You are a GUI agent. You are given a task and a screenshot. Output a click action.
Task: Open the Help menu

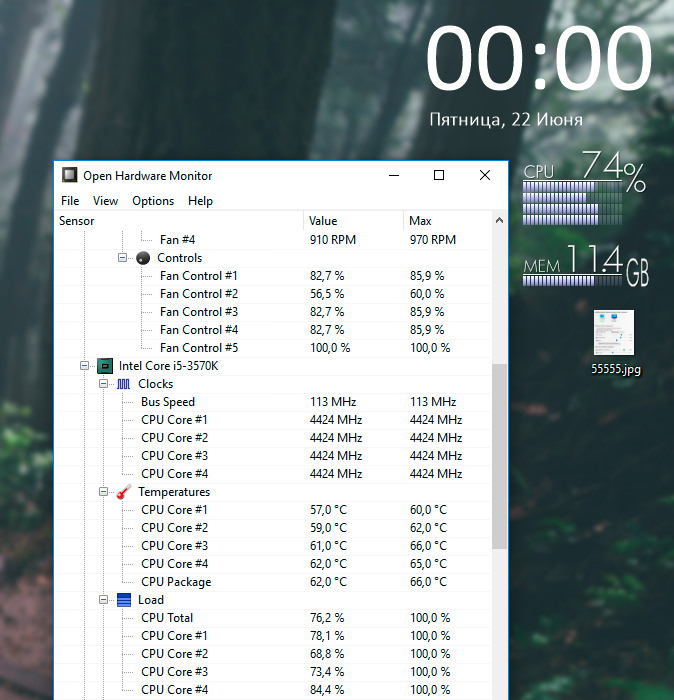200,201
